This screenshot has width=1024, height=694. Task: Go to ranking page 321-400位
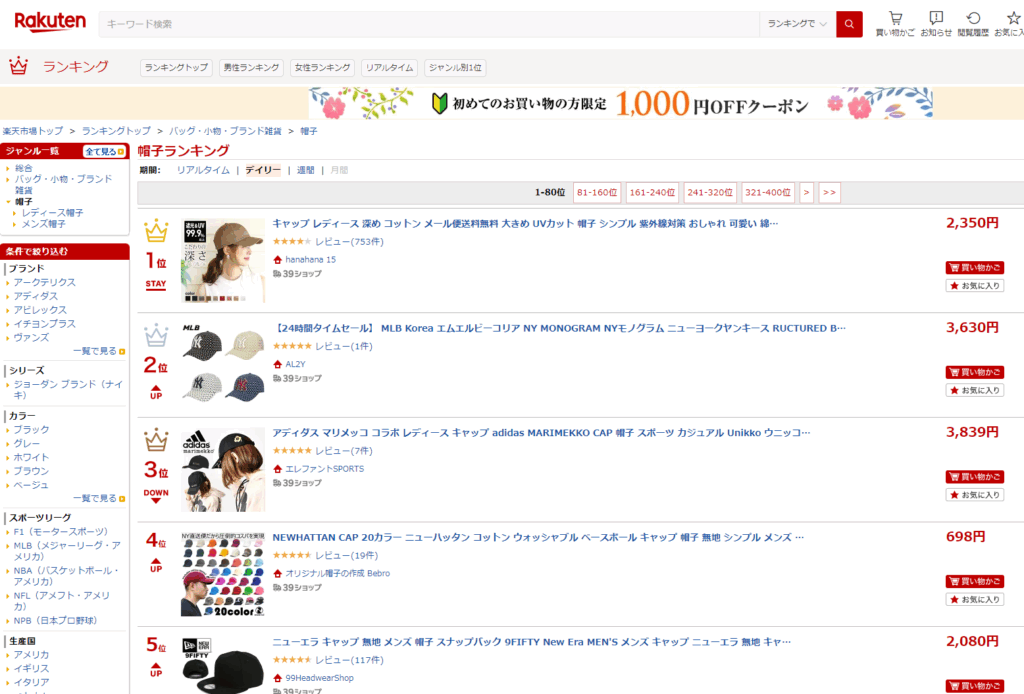point(768,193)
